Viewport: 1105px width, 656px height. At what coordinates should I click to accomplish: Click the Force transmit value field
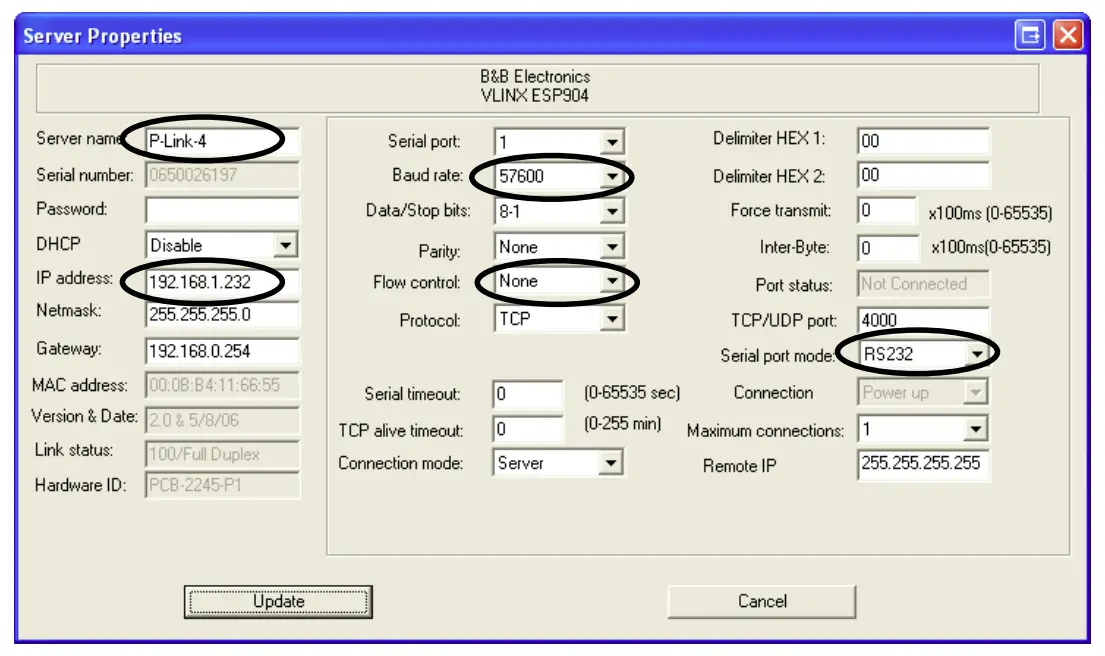[x=884, y=209]
